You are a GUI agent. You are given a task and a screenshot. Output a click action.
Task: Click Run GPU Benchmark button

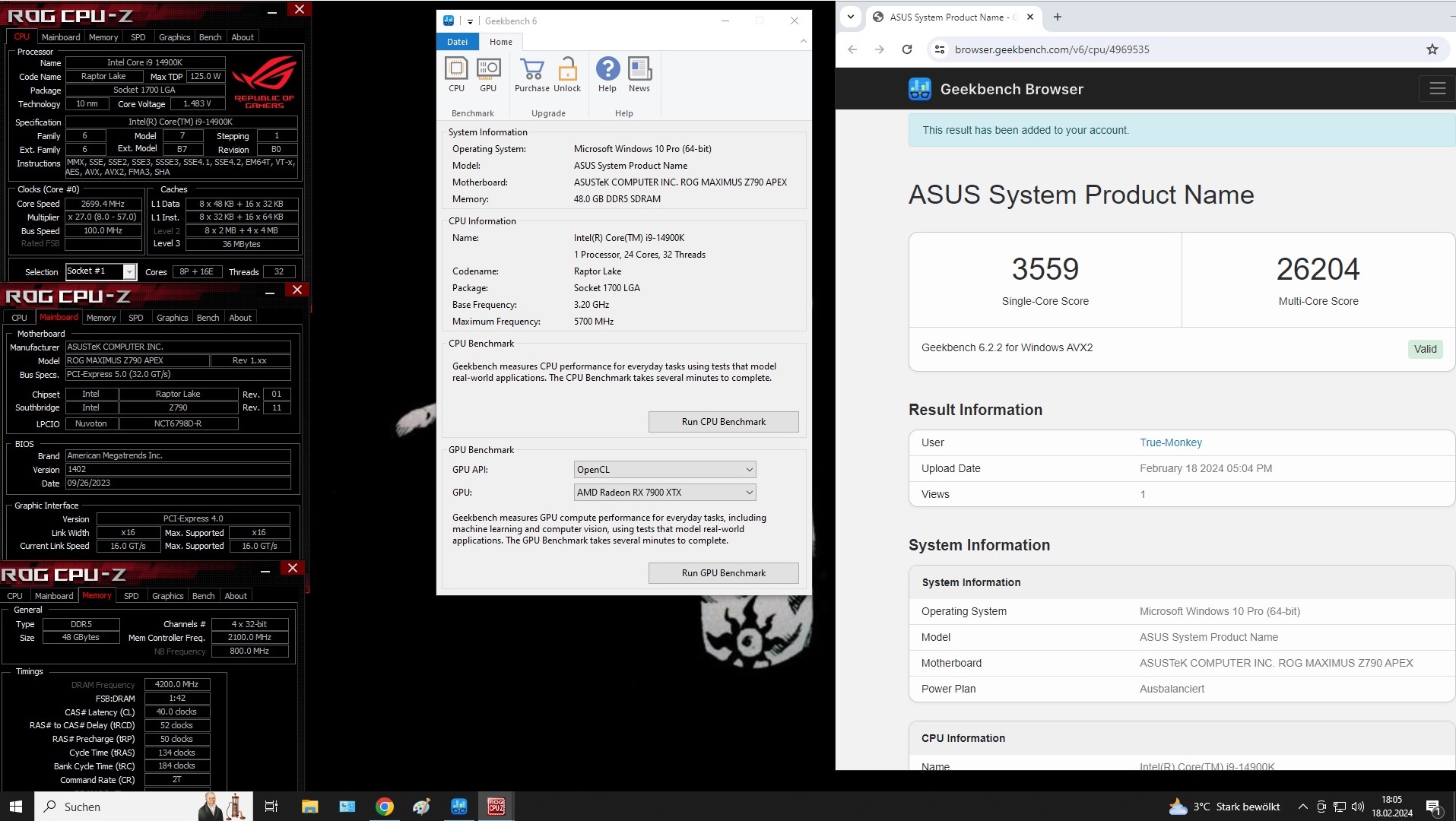723,573
